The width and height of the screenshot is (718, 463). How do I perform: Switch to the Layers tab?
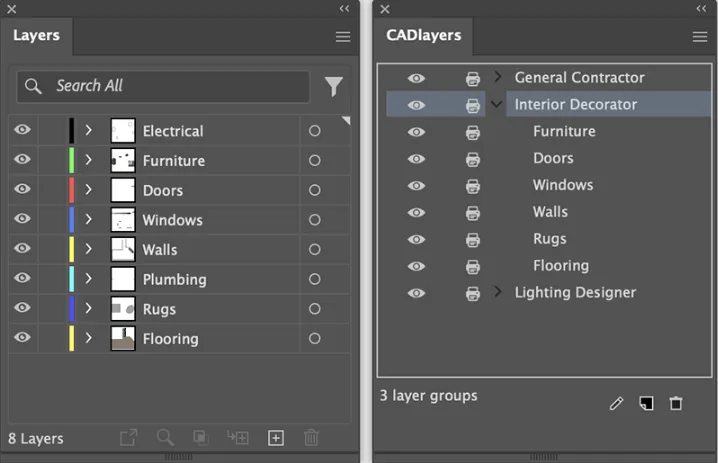pyautogui.click(x=36, y=35)
